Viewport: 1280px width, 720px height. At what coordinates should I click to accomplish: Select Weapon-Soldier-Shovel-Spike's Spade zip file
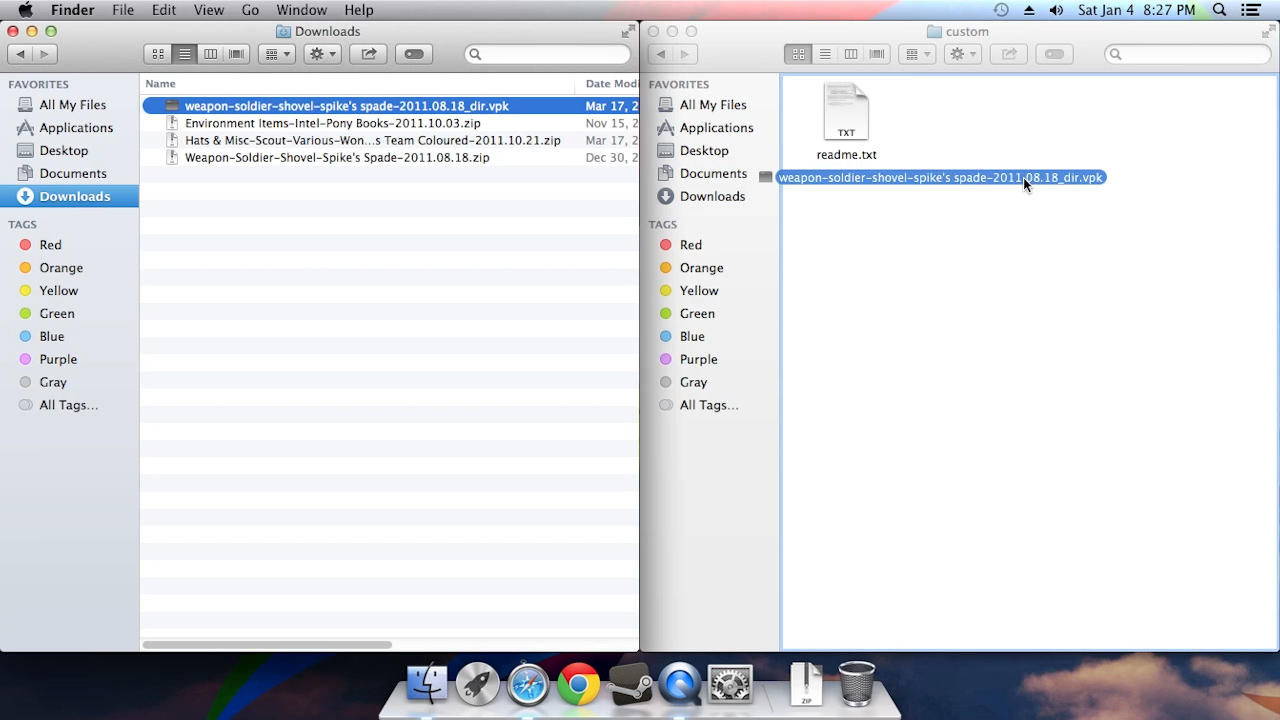pyautogui.click(x=390, y=157)
